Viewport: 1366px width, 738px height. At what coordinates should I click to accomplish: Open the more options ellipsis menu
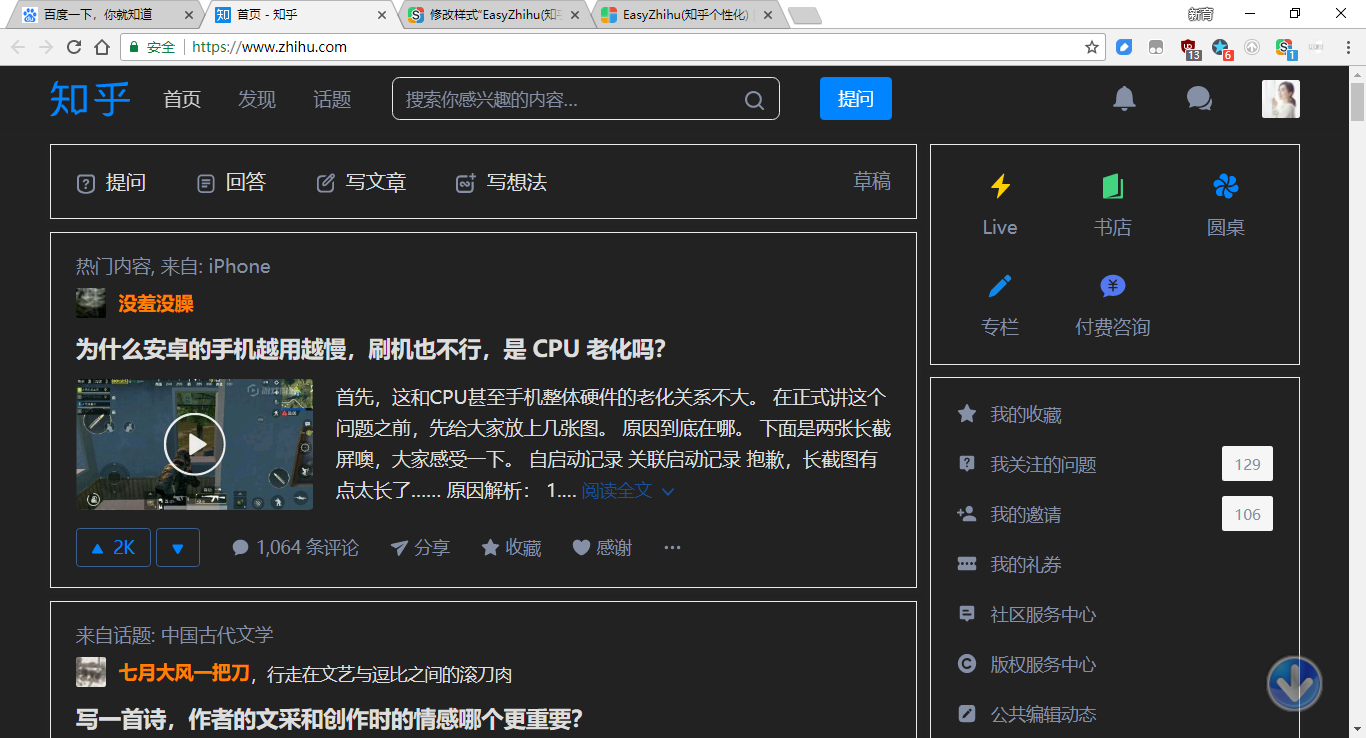point(673,548)
